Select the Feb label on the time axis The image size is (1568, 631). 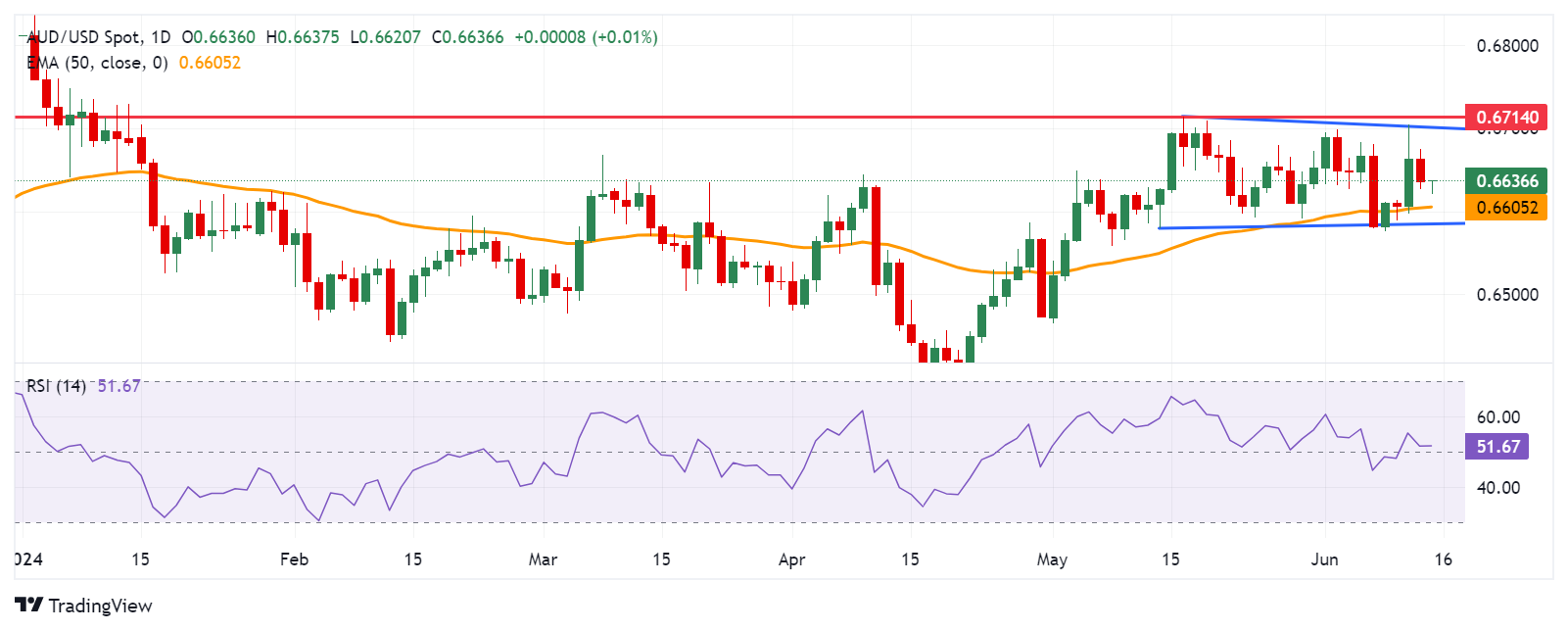point(294,559)
